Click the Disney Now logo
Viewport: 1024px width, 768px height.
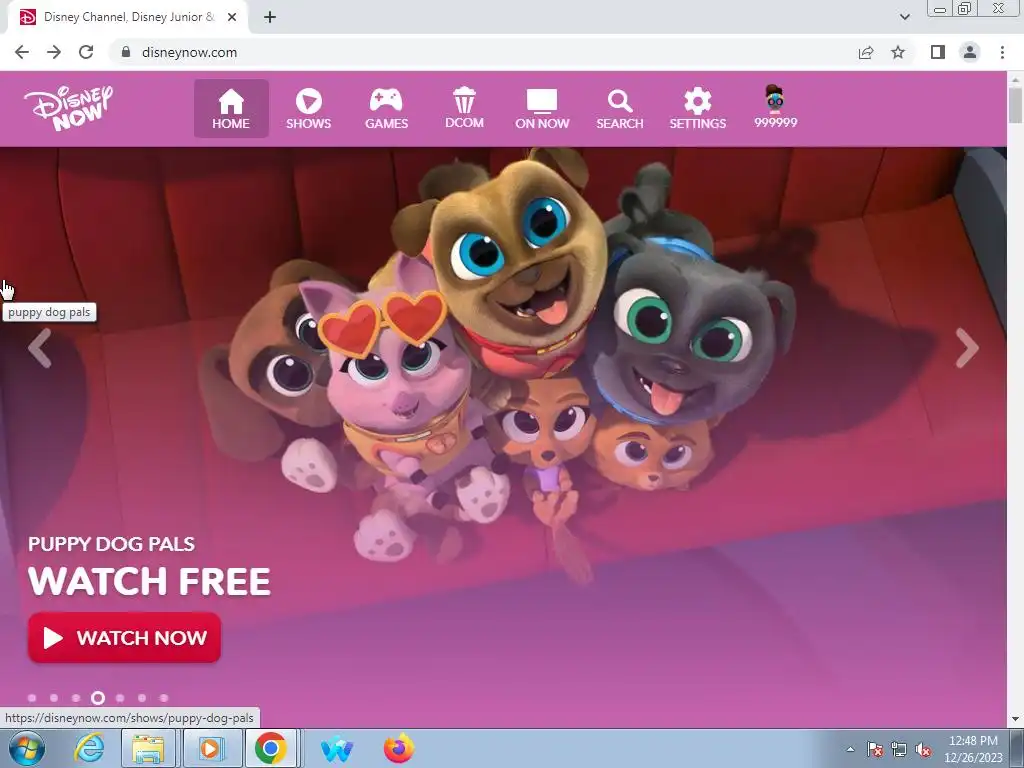pyautogui.click(x=69, y=108)
